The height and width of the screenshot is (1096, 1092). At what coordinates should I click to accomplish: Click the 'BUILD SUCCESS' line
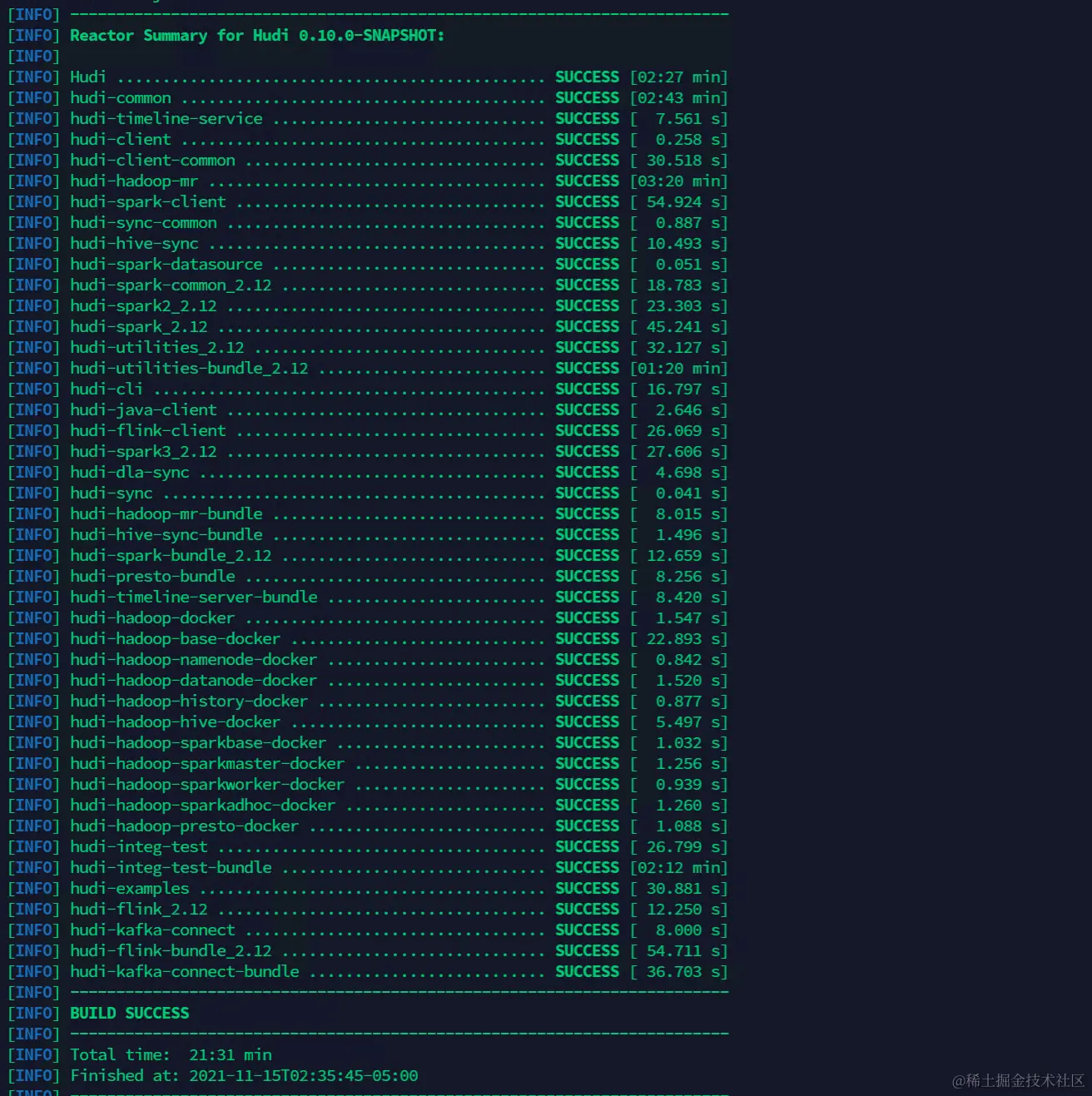coord(130,1013)
